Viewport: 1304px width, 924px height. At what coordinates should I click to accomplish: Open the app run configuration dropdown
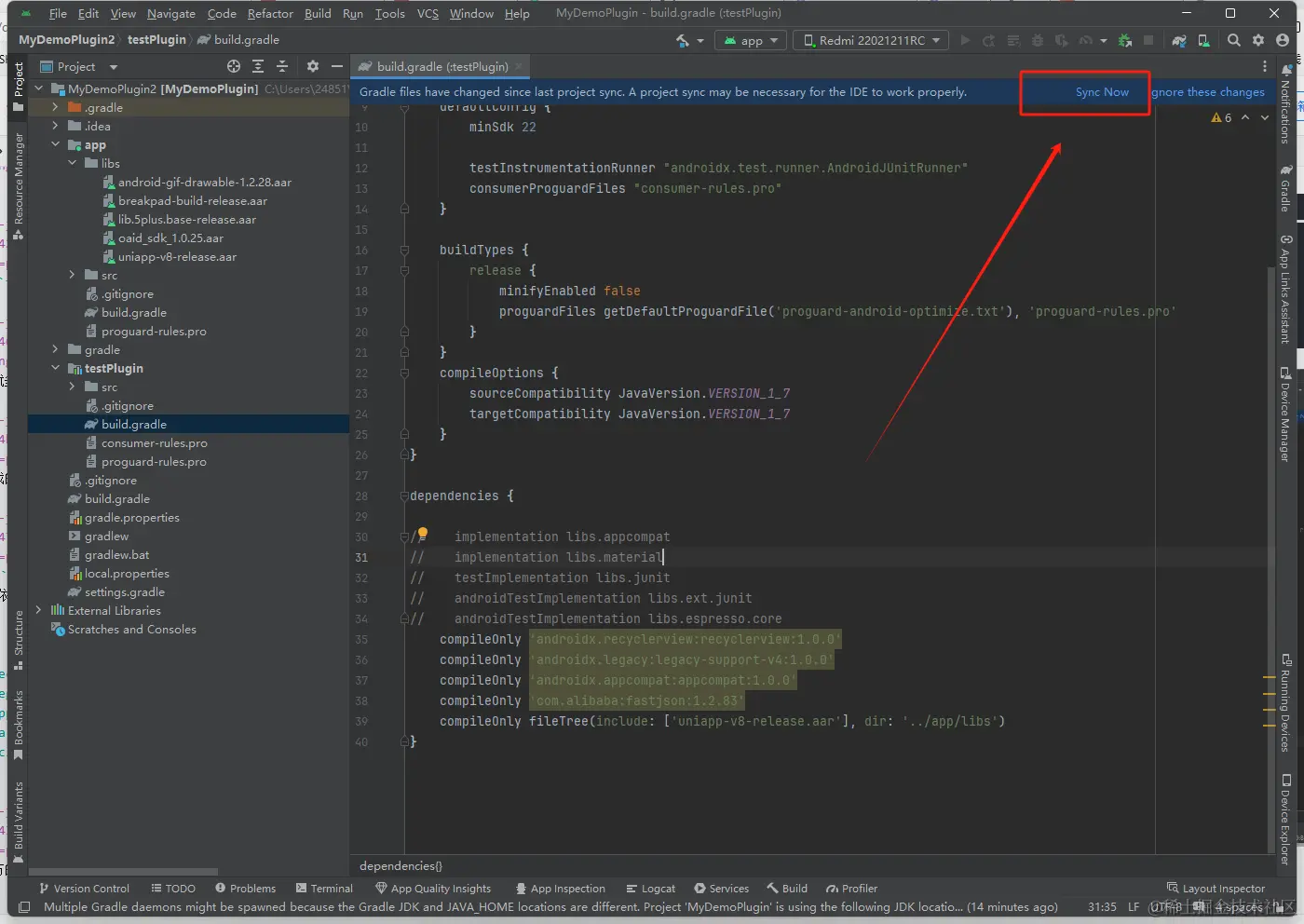(x=752, y=40)
